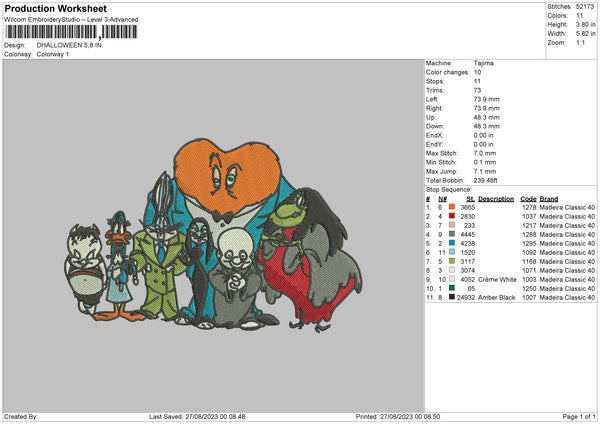Click the Height value '3.80 in'
600x424 pixels.
tap(585, 24)
